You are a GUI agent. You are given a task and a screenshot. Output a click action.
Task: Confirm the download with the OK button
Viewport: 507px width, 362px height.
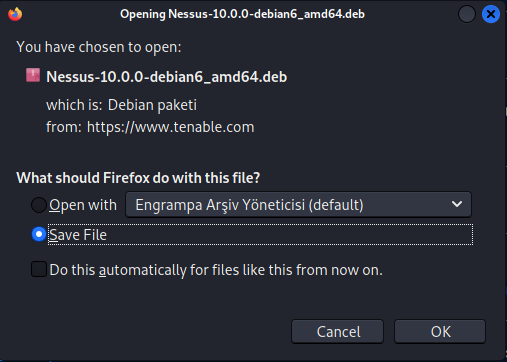click(x=440, y=331)
